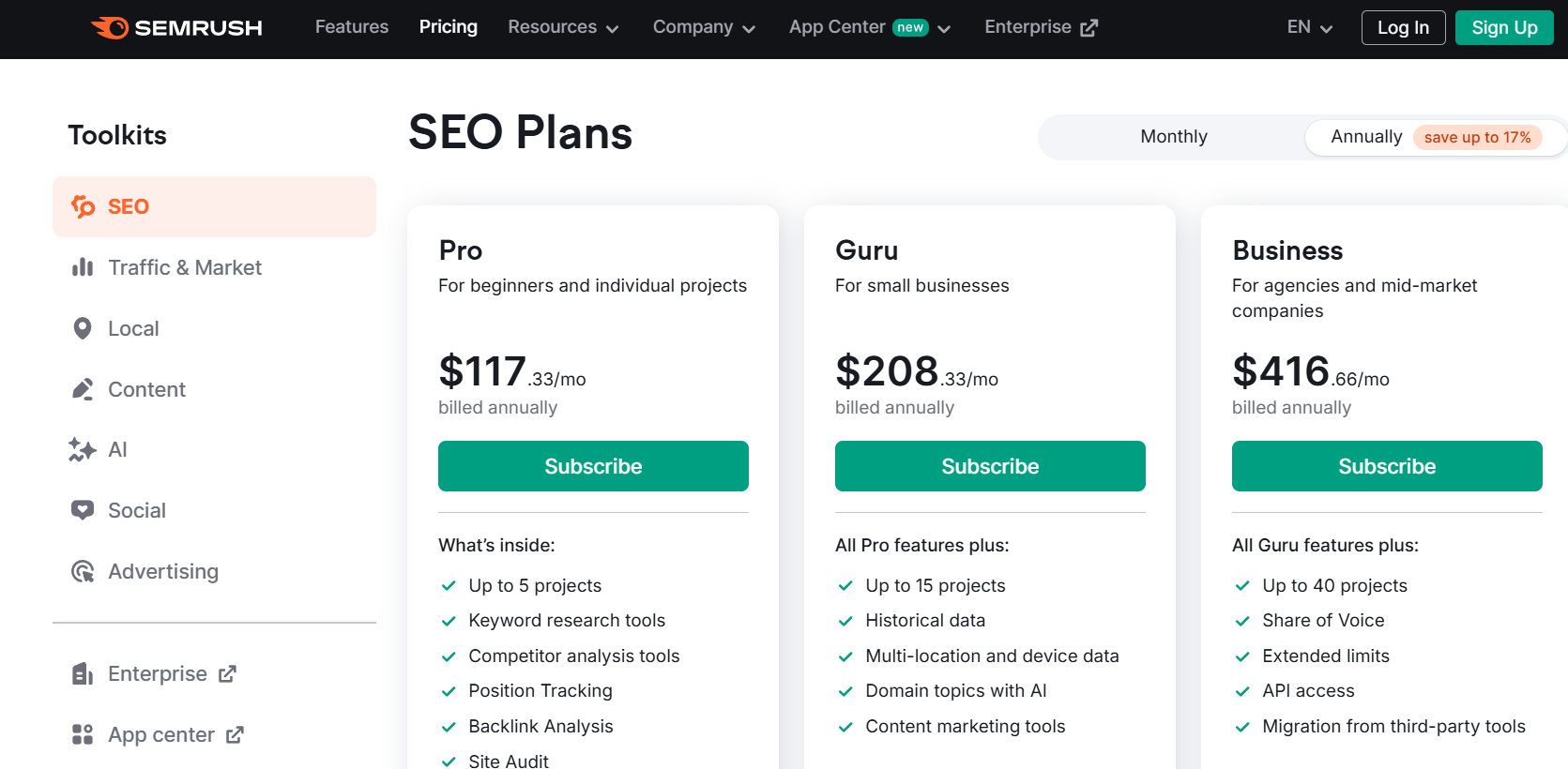Open Traffic & Market bar chart icon
This screenshot has width=1568, height=769.
[x=83, y=267]
